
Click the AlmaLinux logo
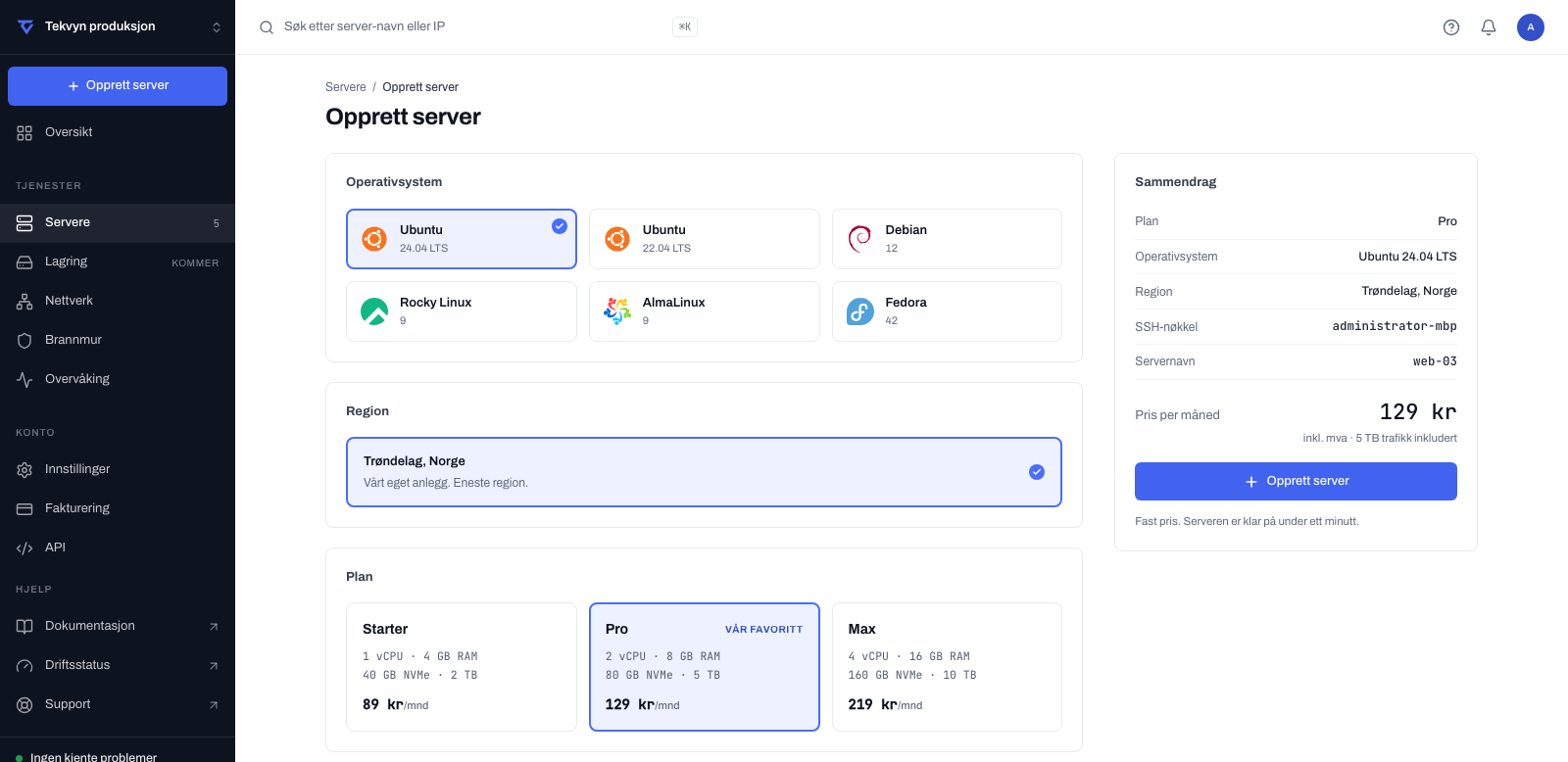click(x=617, y=311)
